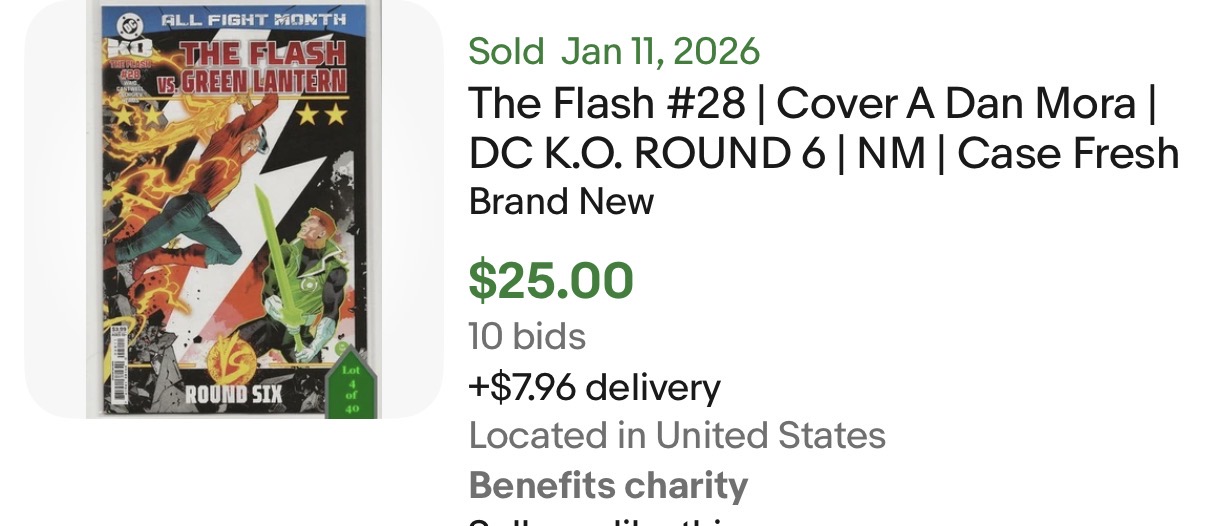This screenshot has width=1206, height=526.
Task: Click the +$7.96 delivery text
Action: tap(594, 386)
